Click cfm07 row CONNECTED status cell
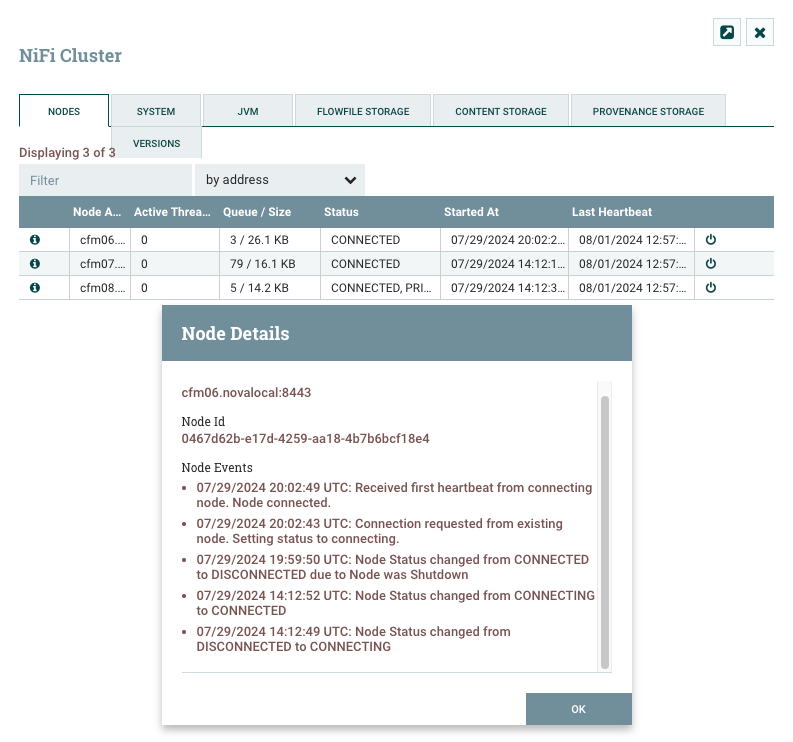Screen dimensions: 793x742 380,264
